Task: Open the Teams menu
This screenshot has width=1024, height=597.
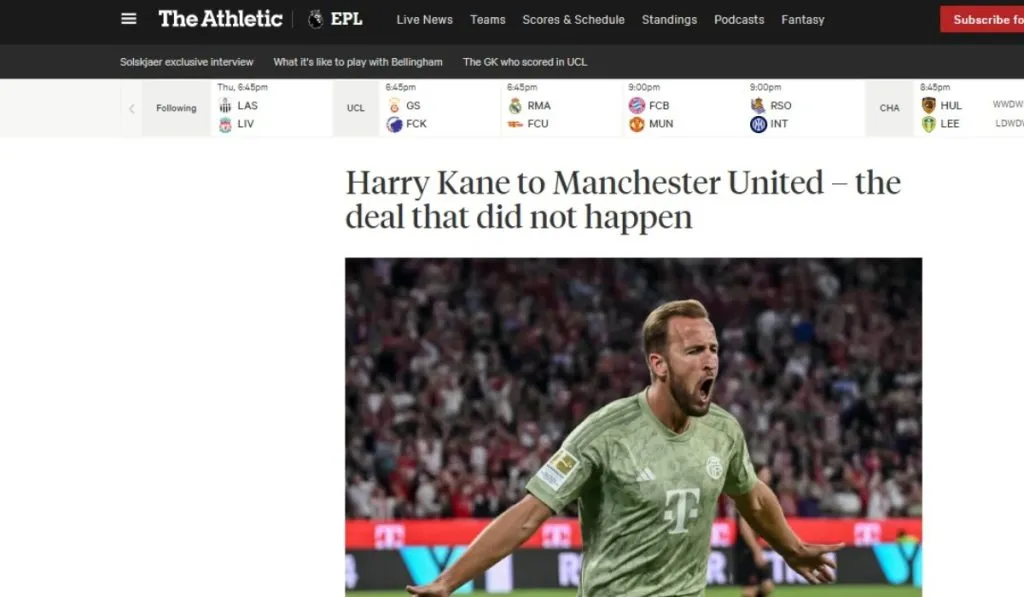Action: click(x=488, y=20)
